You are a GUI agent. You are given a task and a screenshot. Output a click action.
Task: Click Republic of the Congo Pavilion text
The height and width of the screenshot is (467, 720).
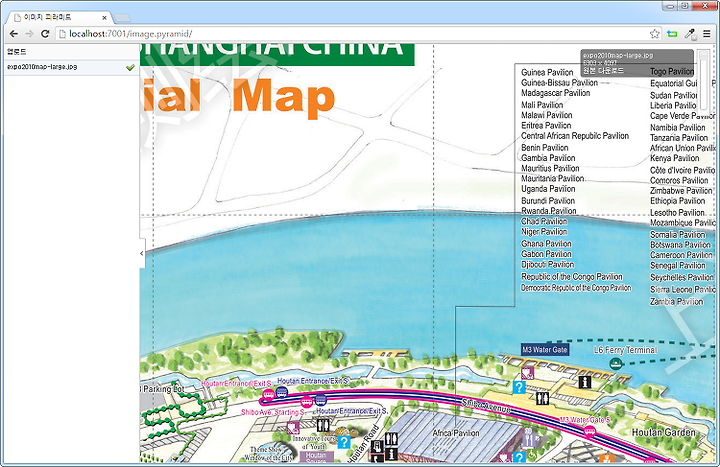[572, 276]
